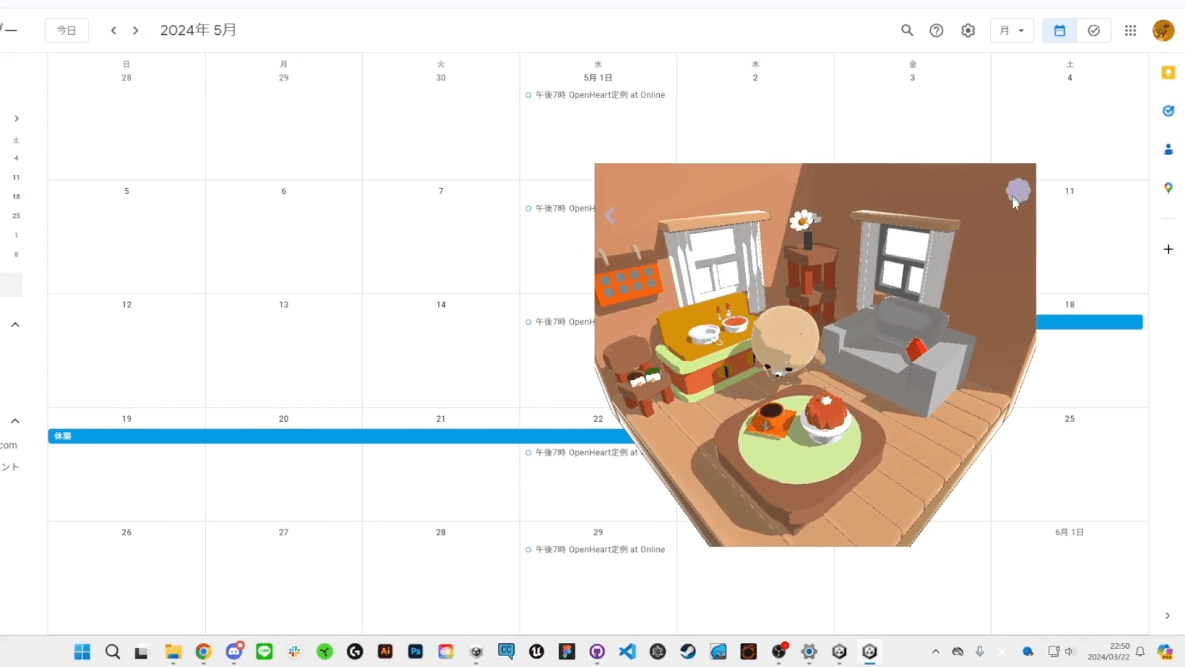This screenshot has height=667, width=1185.
Task: Open the May 15 午後7時 event
Action: (x=559, y=322)
